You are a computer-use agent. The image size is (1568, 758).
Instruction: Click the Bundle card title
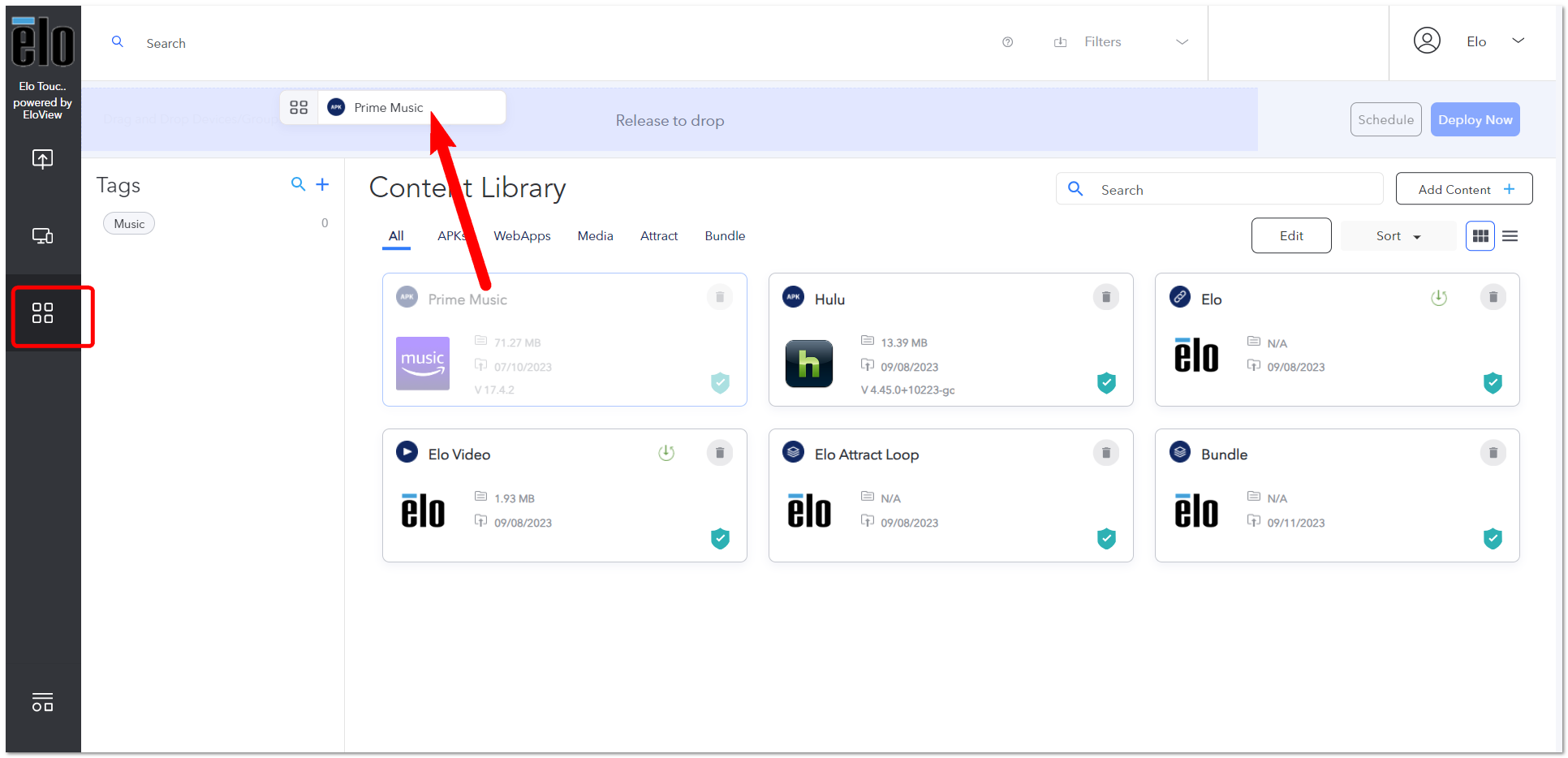pyautogui.click(x=1224, y=454)
